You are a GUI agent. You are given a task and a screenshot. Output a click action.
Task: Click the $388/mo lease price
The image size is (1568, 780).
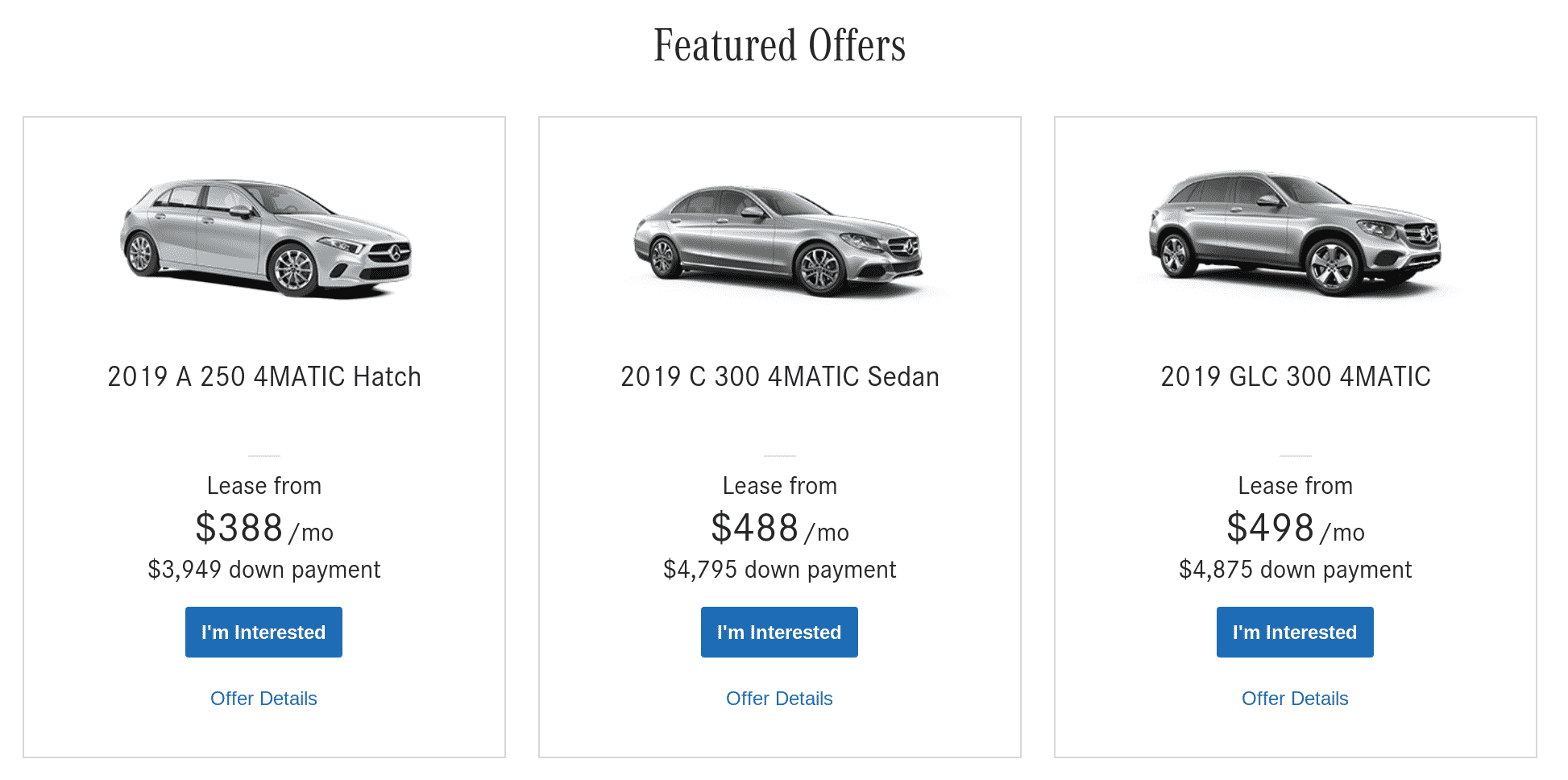pos(263,529)
